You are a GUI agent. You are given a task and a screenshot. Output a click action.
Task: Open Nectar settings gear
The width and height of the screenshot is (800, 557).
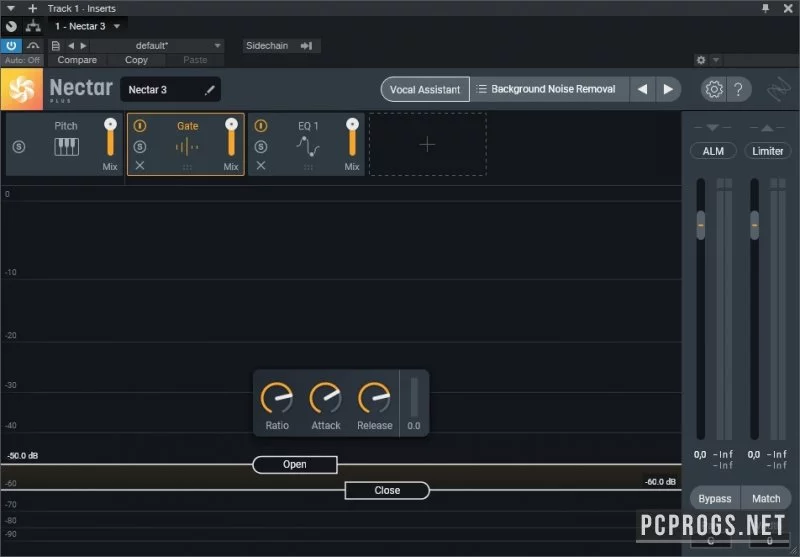713,90
